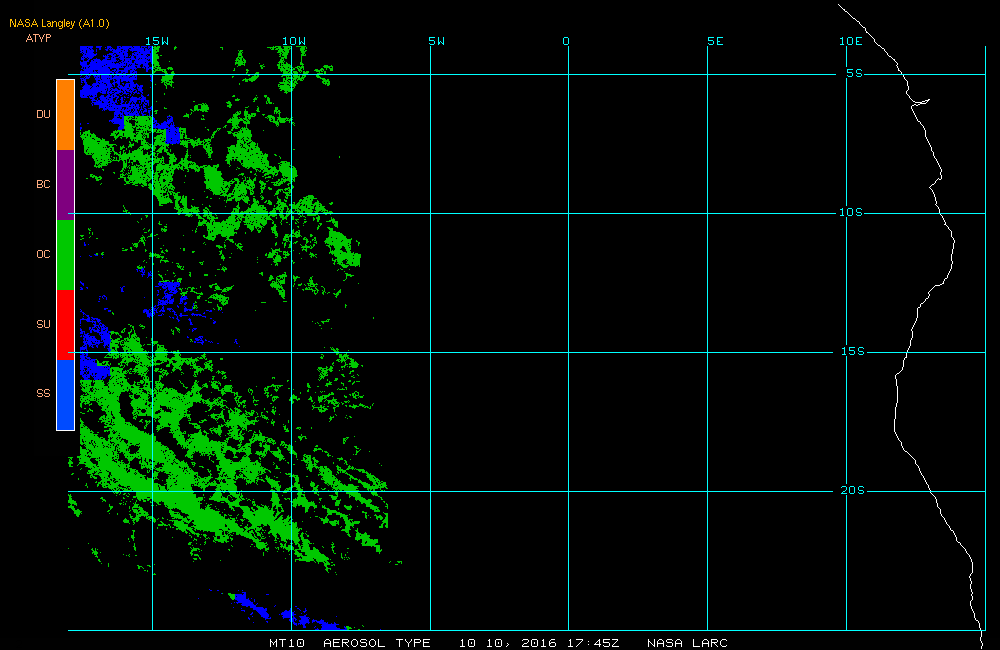This screenshot has width=1000, height=650.
Task: Click the orange DU legend color block
Action: (x=66, y=115)
